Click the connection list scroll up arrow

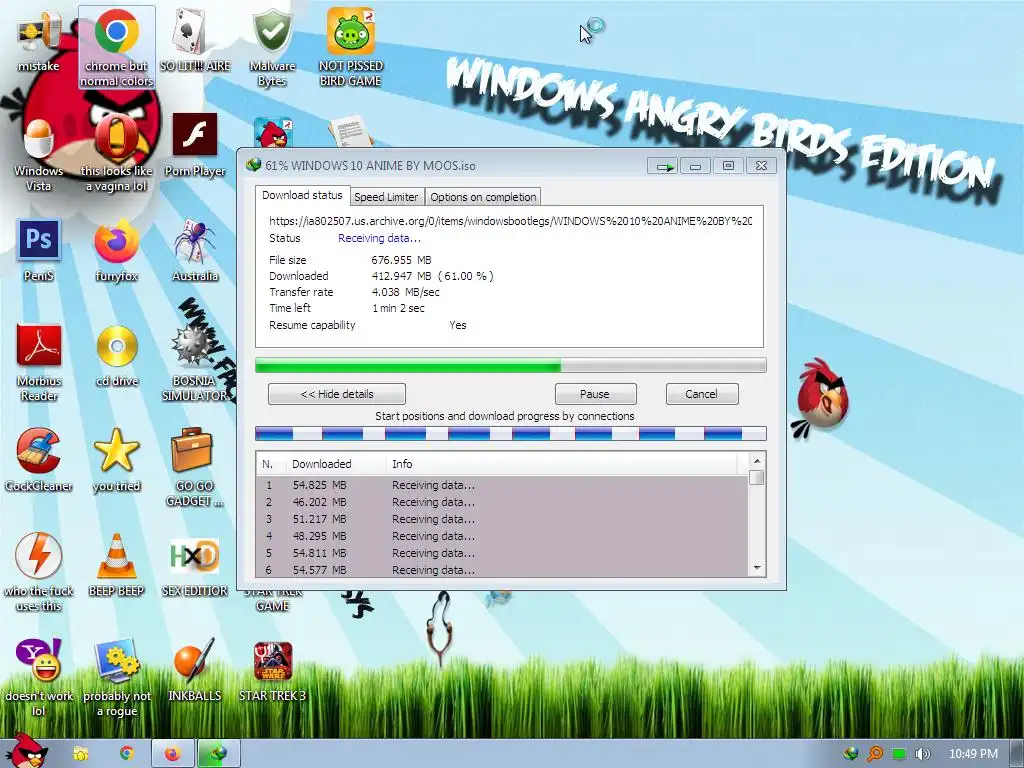pos(757,460)
